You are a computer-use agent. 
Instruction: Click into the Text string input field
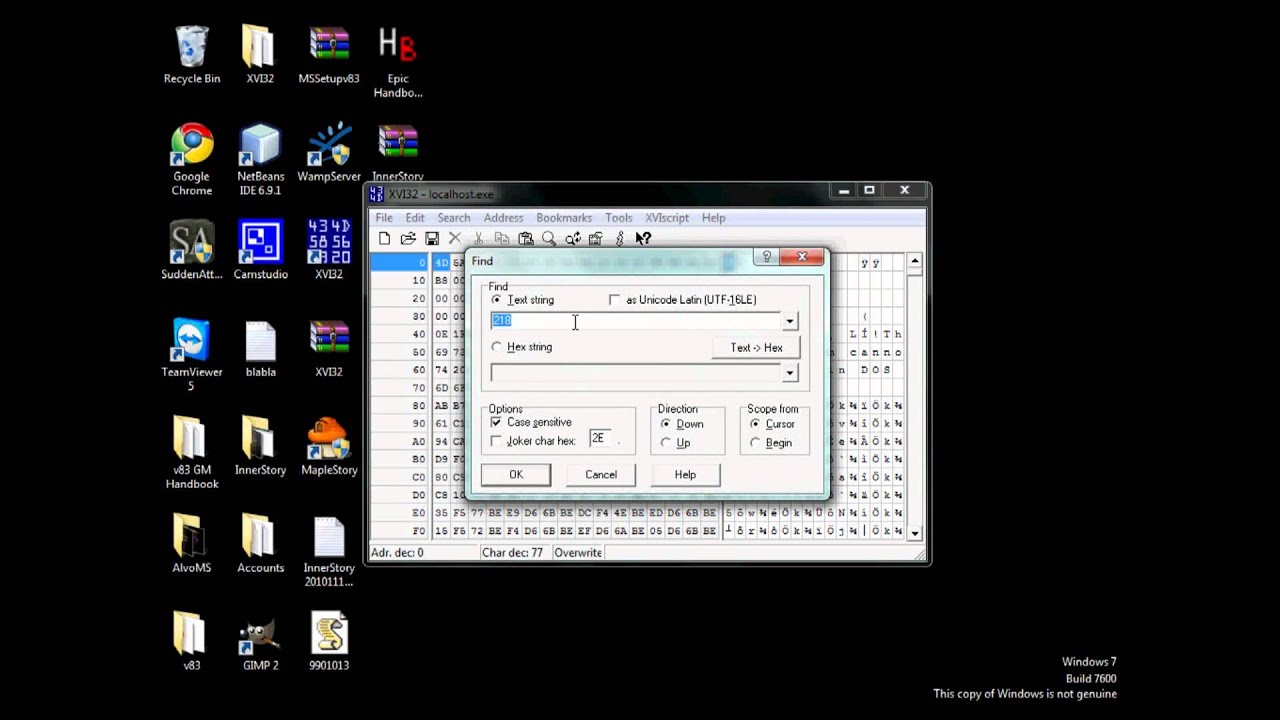click(x=636, y=321)
